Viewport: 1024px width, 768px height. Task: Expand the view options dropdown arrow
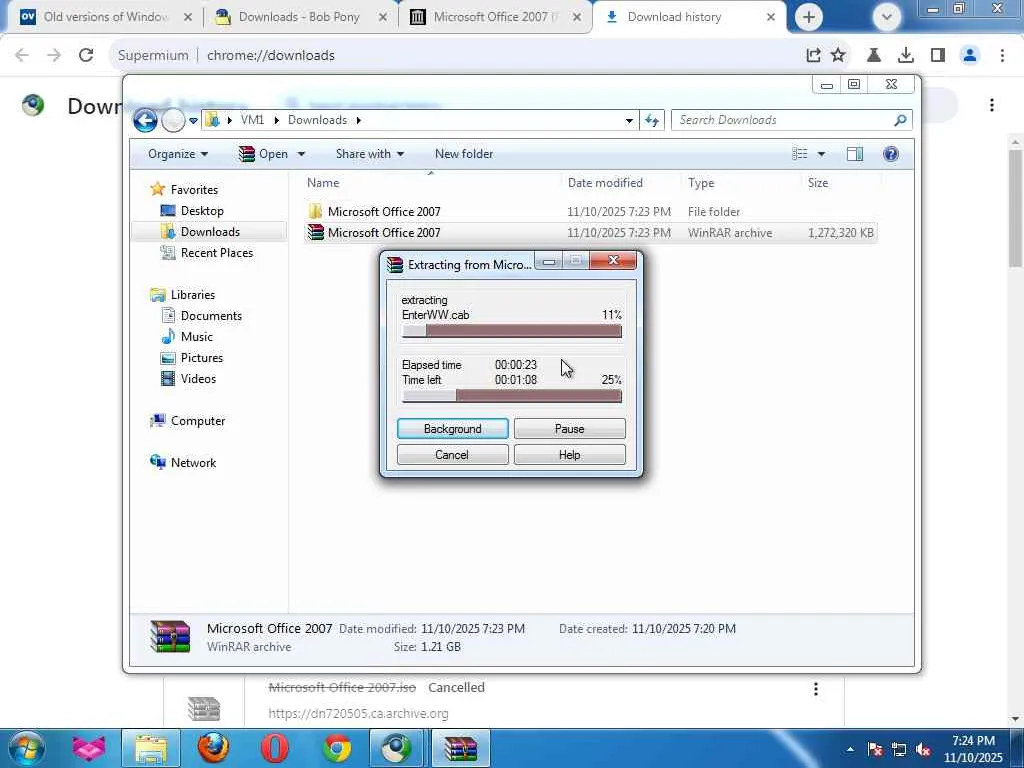click(822, 154)
